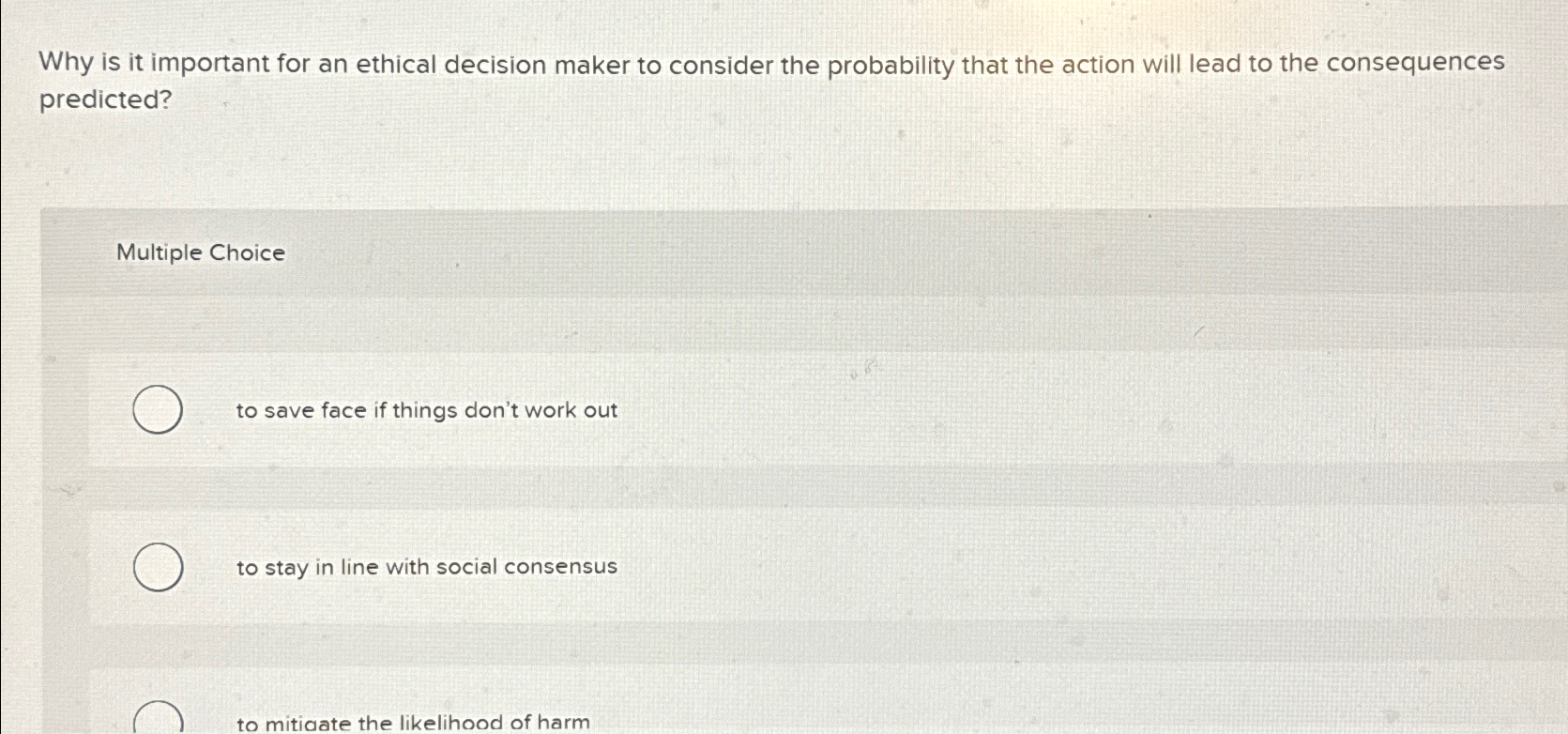1568x734 pixels.
Task: Select the radio button for 'to stay in line with social consensus'
Action: click(157, 566)
